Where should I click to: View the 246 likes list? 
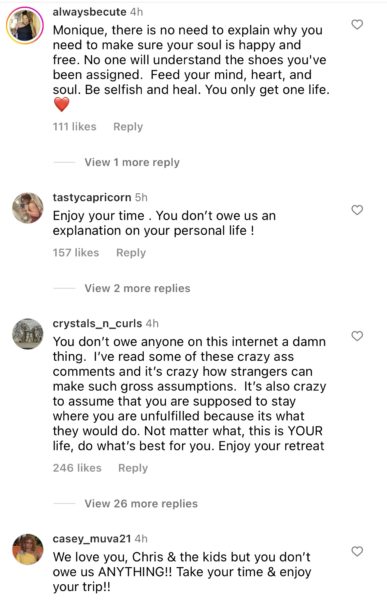click(77, 468)
